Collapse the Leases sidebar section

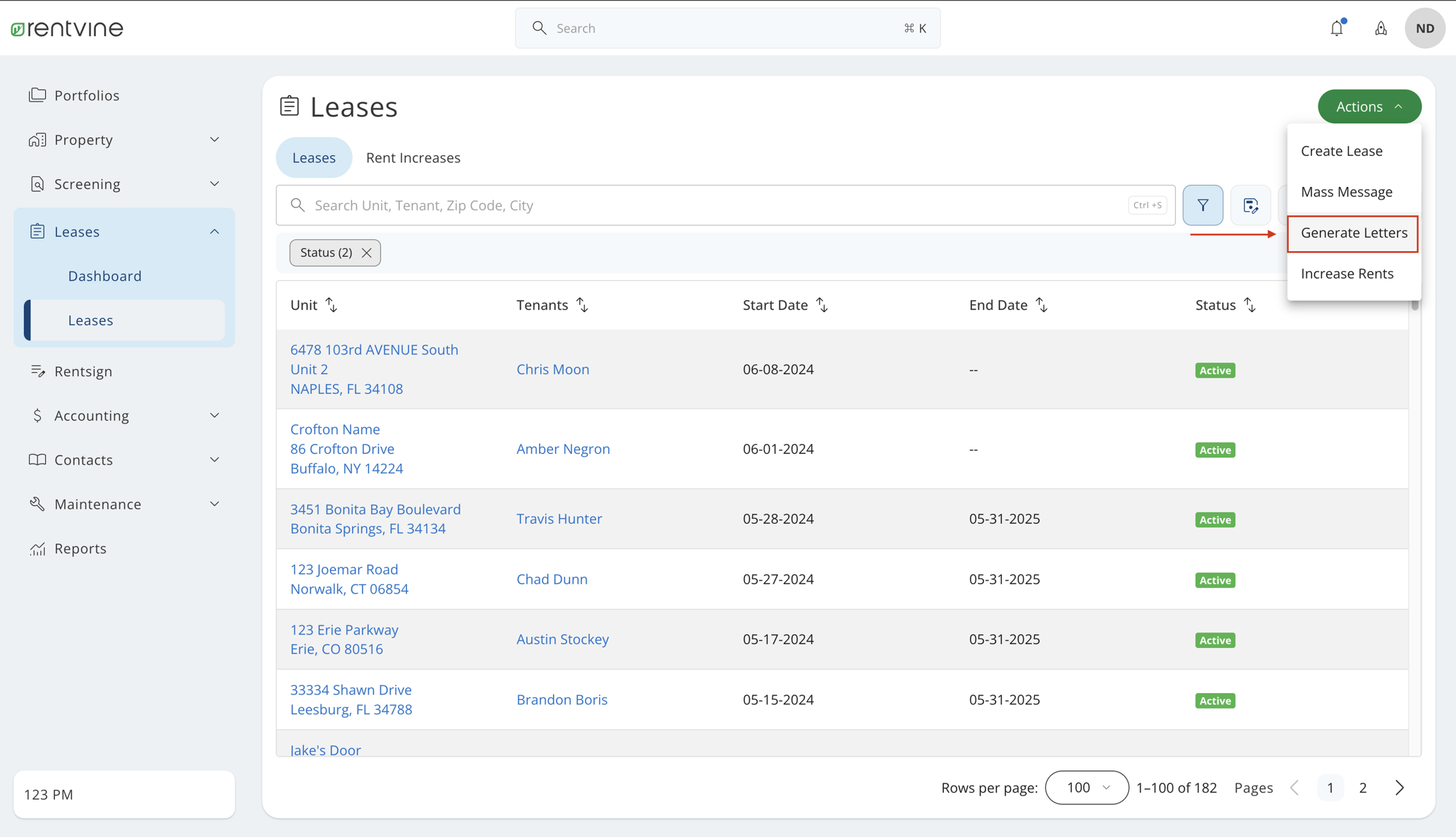tap(214, 231)
